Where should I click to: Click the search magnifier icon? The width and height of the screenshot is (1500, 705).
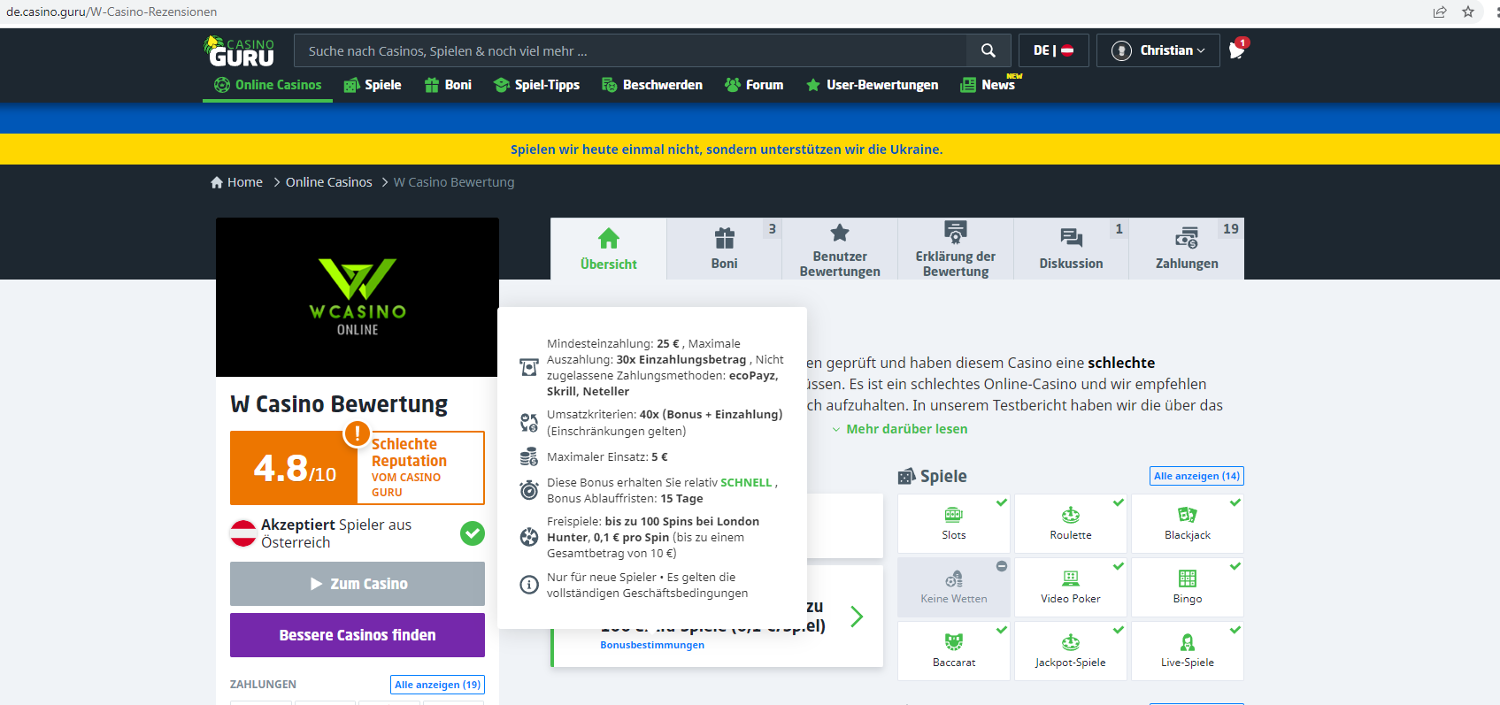click(x=988, y=51)
